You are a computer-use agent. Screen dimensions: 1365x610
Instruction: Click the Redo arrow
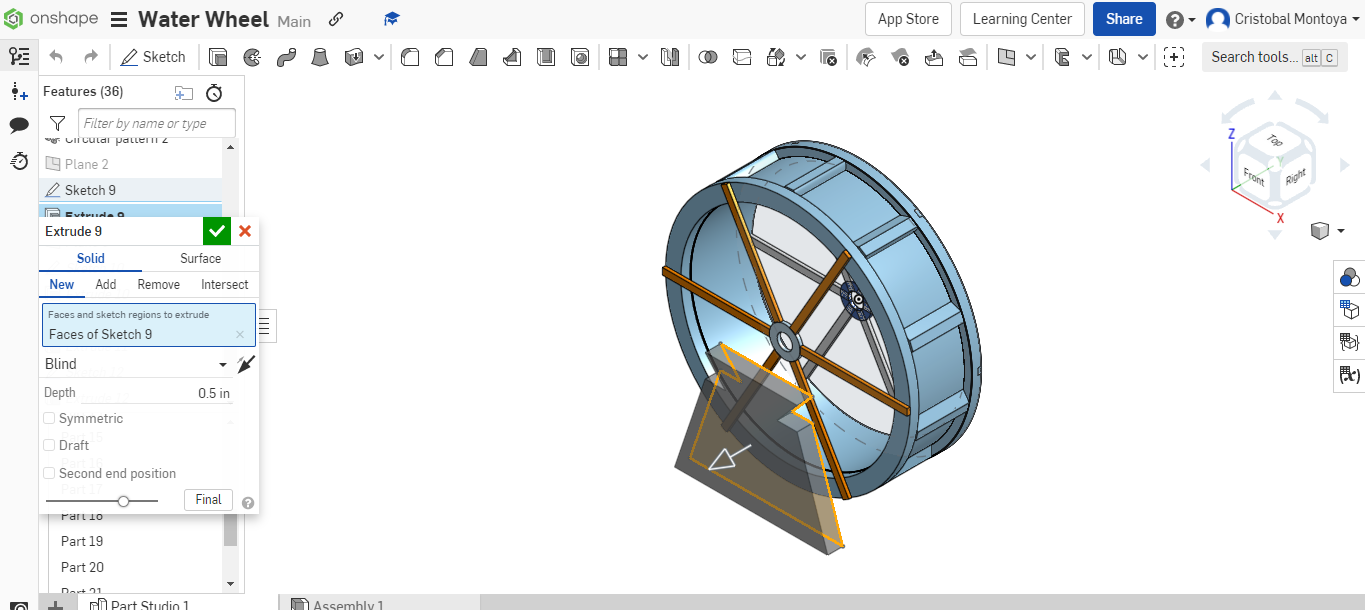point(91,57)
